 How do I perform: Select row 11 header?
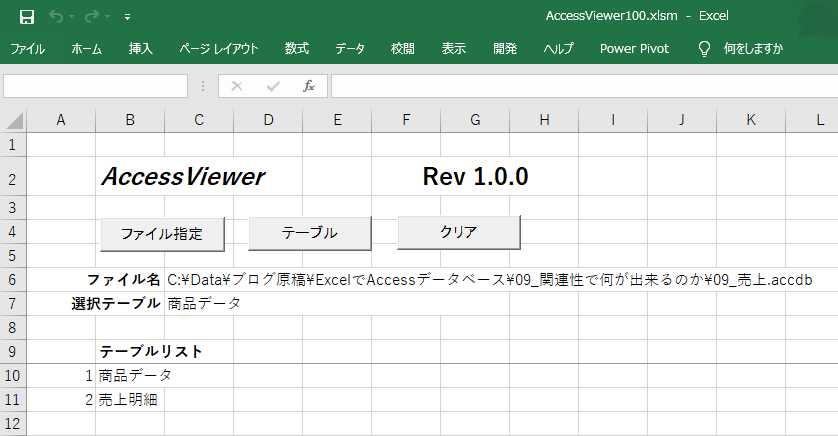pos(13,400)
